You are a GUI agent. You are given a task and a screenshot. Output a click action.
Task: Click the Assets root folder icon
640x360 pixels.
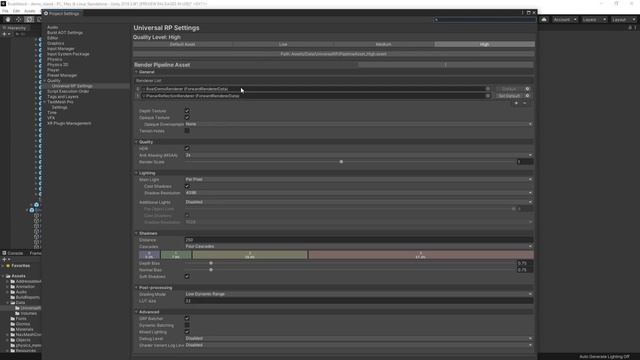pyautogui.click(x=8, y=276)
